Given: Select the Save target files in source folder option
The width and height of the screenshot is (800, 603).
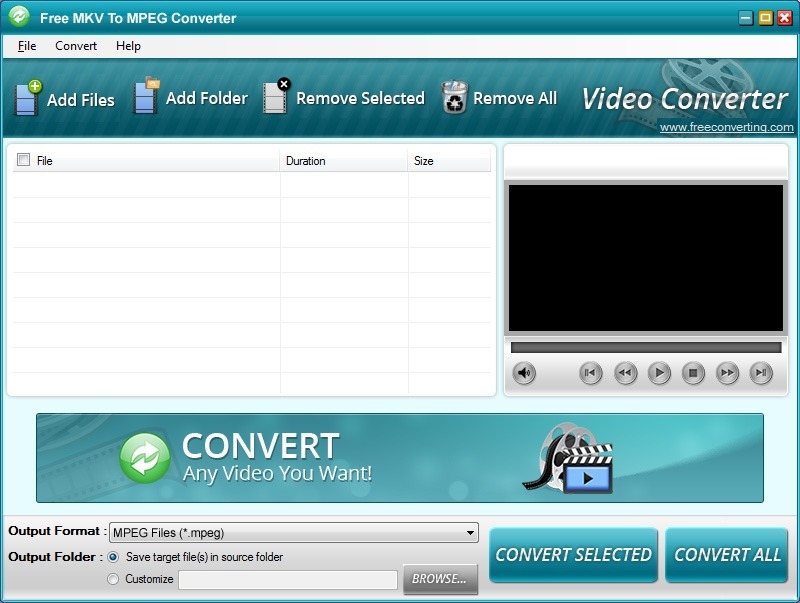Looking at the screenshot, I should point(114,557).
